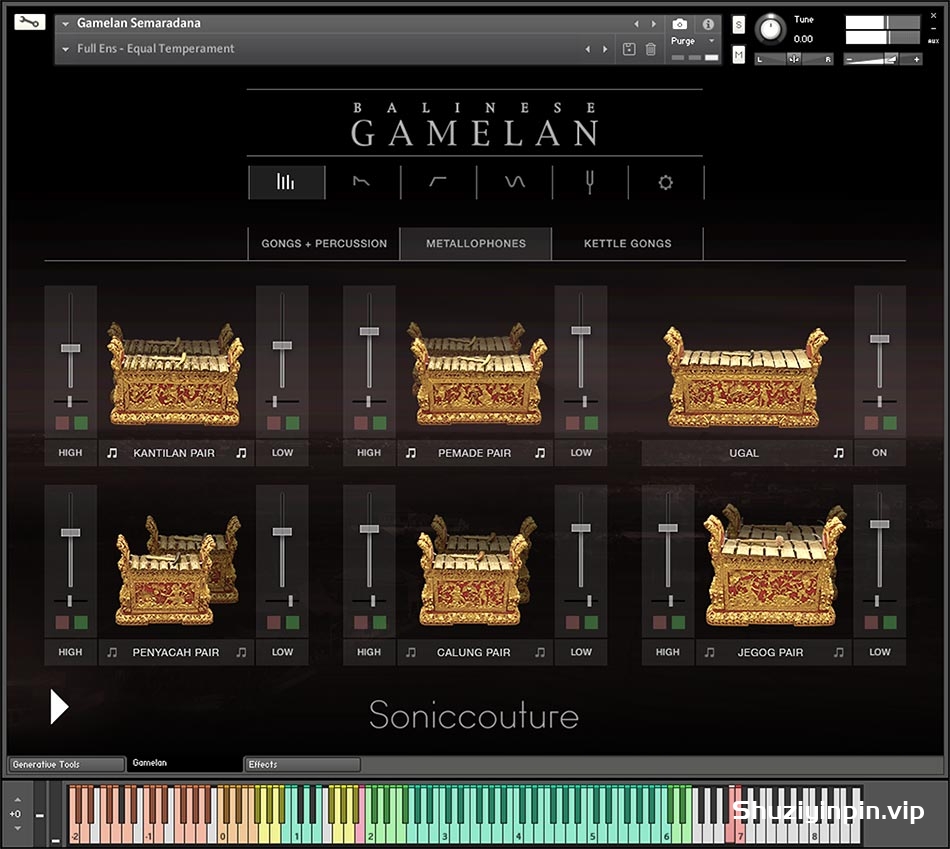This screenshot has width=950, height=849.
Task: Click right note icon of Kantilan Pair
Action: [241, 453]
